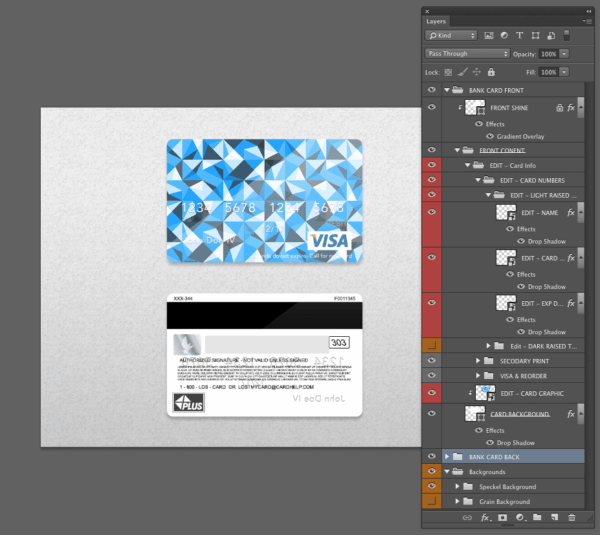Lock all padlock icon
The width and height of the screenshot is (600, 535).
tap(491, 72)
